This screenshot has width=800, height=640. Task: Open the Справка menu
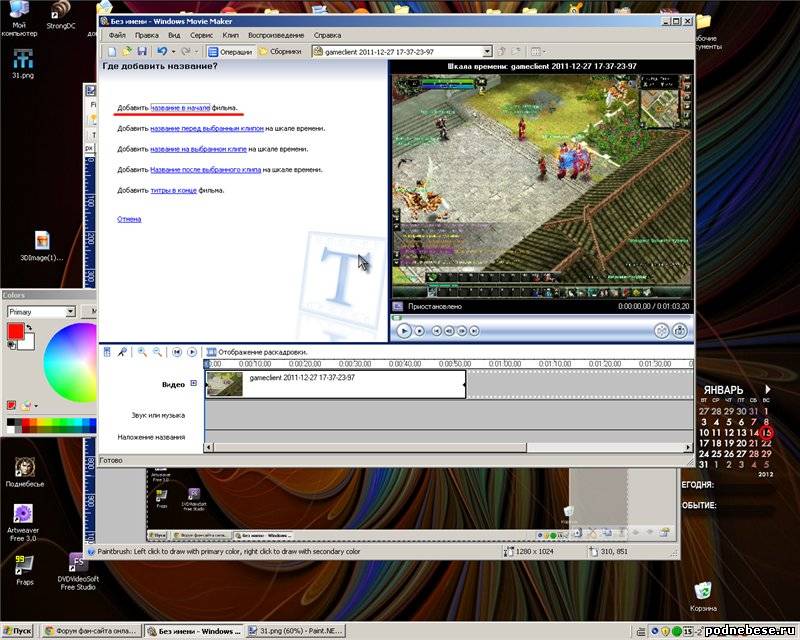pos(328,35)
